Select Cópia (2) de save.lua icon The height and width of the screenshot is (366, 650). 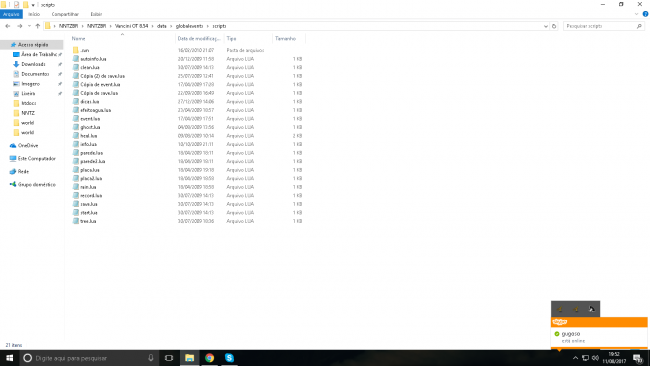[75, 76]
